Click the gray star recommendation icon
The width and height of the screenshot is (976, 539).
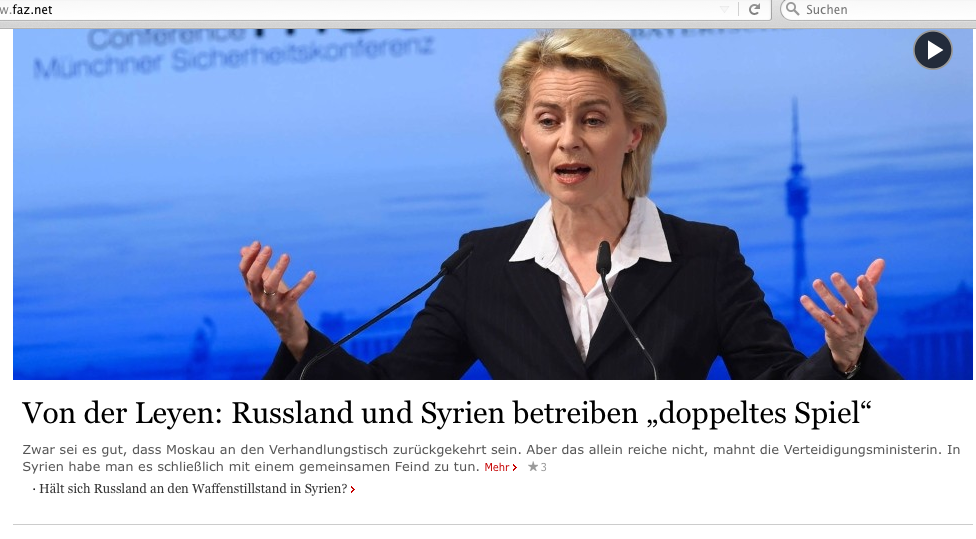(x=533, y=467)
